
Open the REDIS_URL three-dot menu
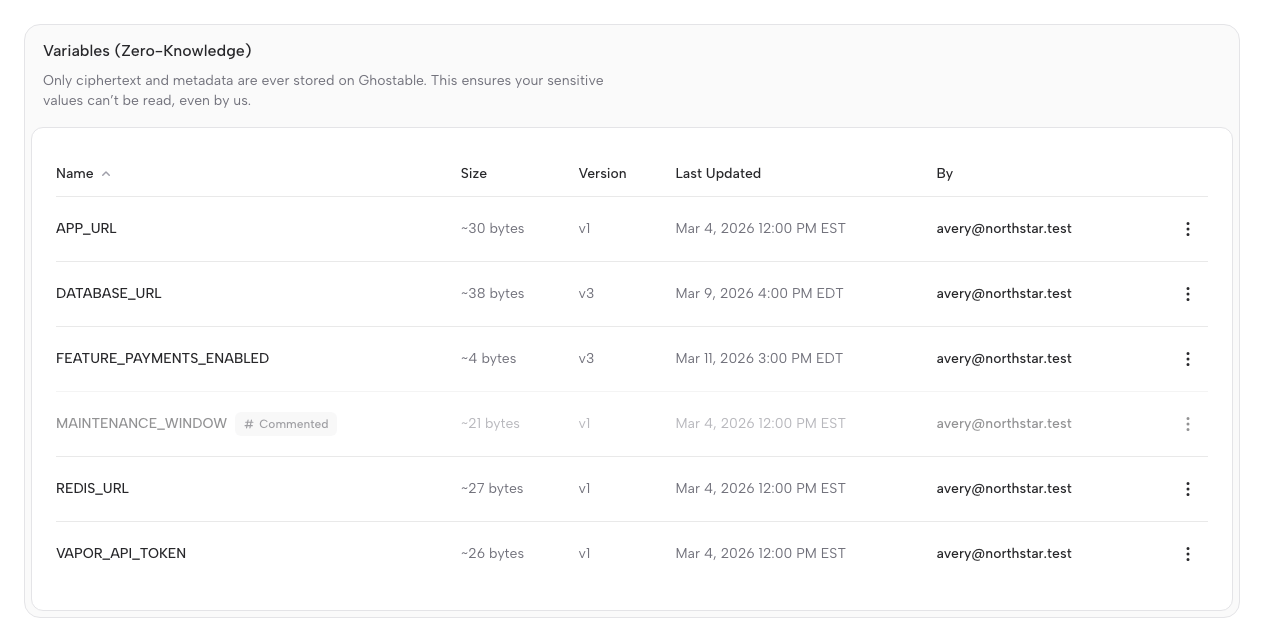(x=1188, y=489)
